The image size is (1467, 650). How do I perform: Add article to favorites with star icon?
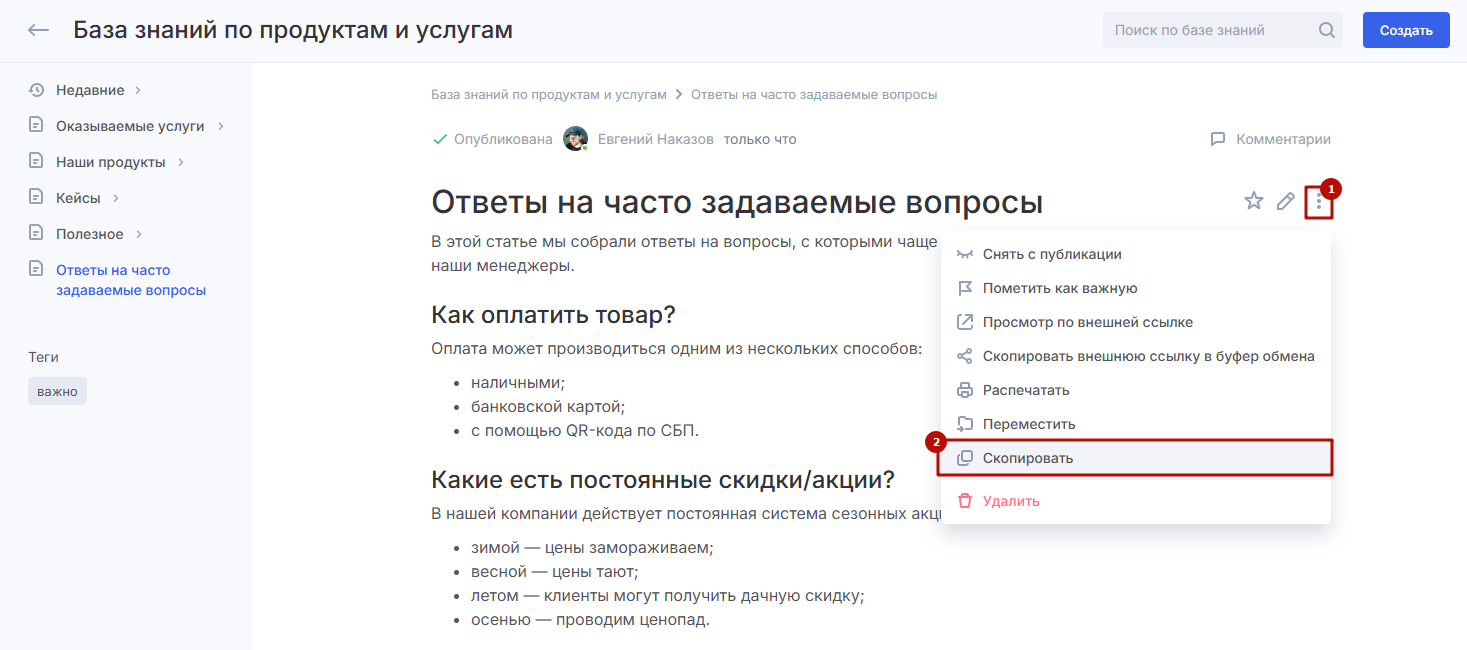click(1253, 202)
